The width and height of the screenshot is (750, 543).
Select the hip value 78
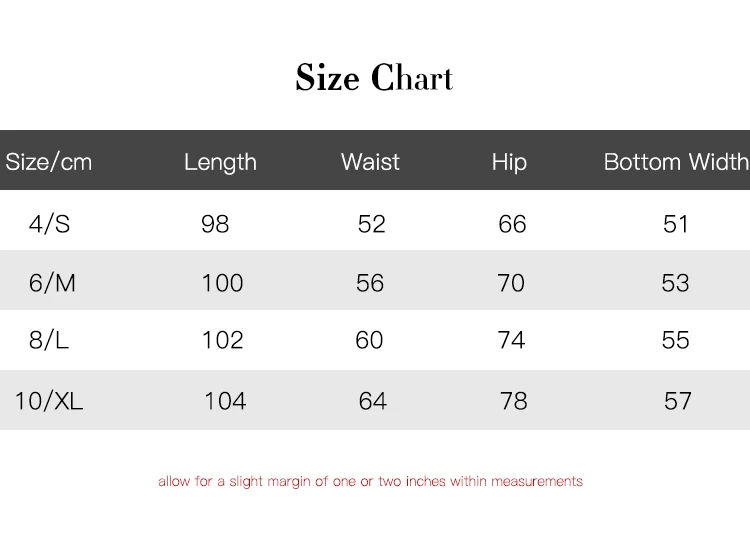click(514, 401)
